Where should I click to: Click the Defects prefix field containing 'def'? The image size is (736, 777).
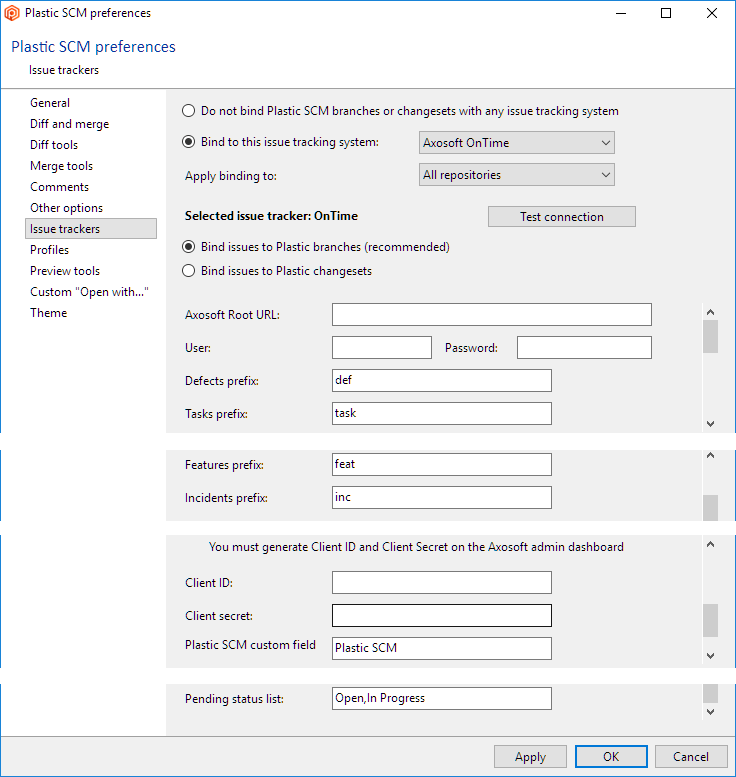tap(442, 380)
